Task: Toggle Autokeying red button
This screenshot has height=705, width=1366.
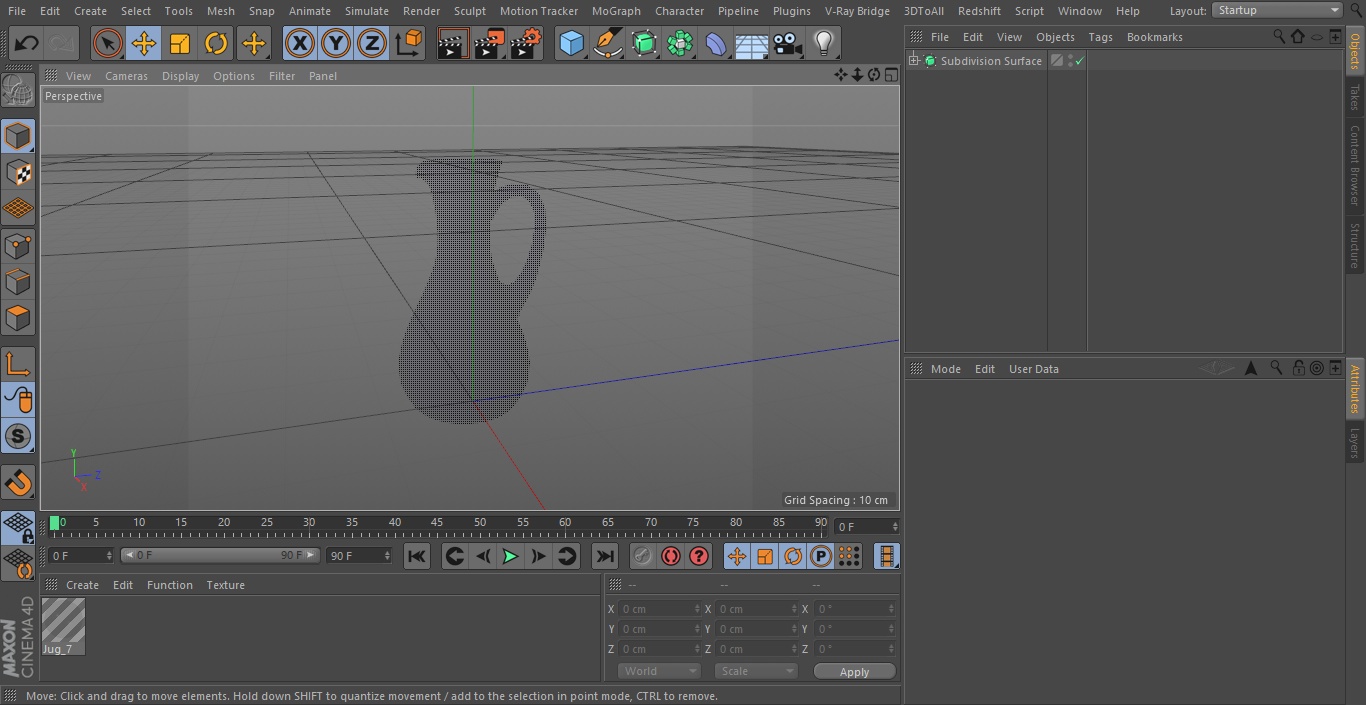Action: pyautogui.click(x=671, y=556)
